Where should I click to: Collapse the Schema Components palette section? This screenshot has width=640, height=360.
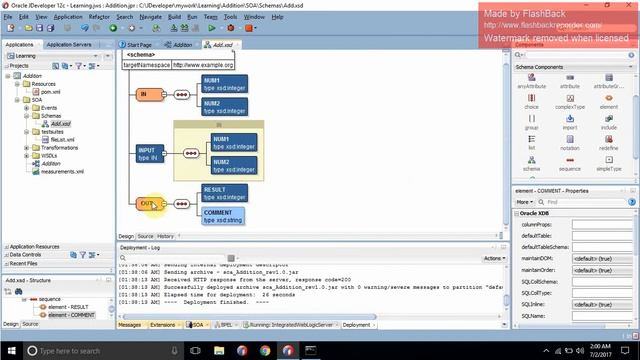tap(631, 67)
